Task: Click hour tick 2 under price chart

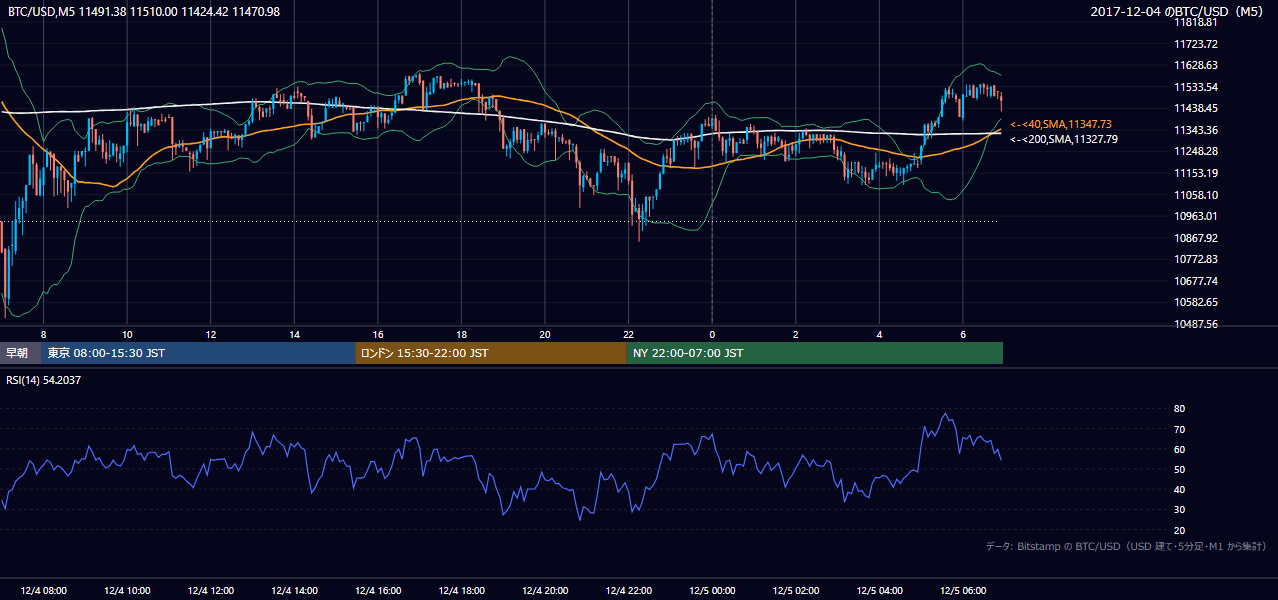Action: pos(795,334)
